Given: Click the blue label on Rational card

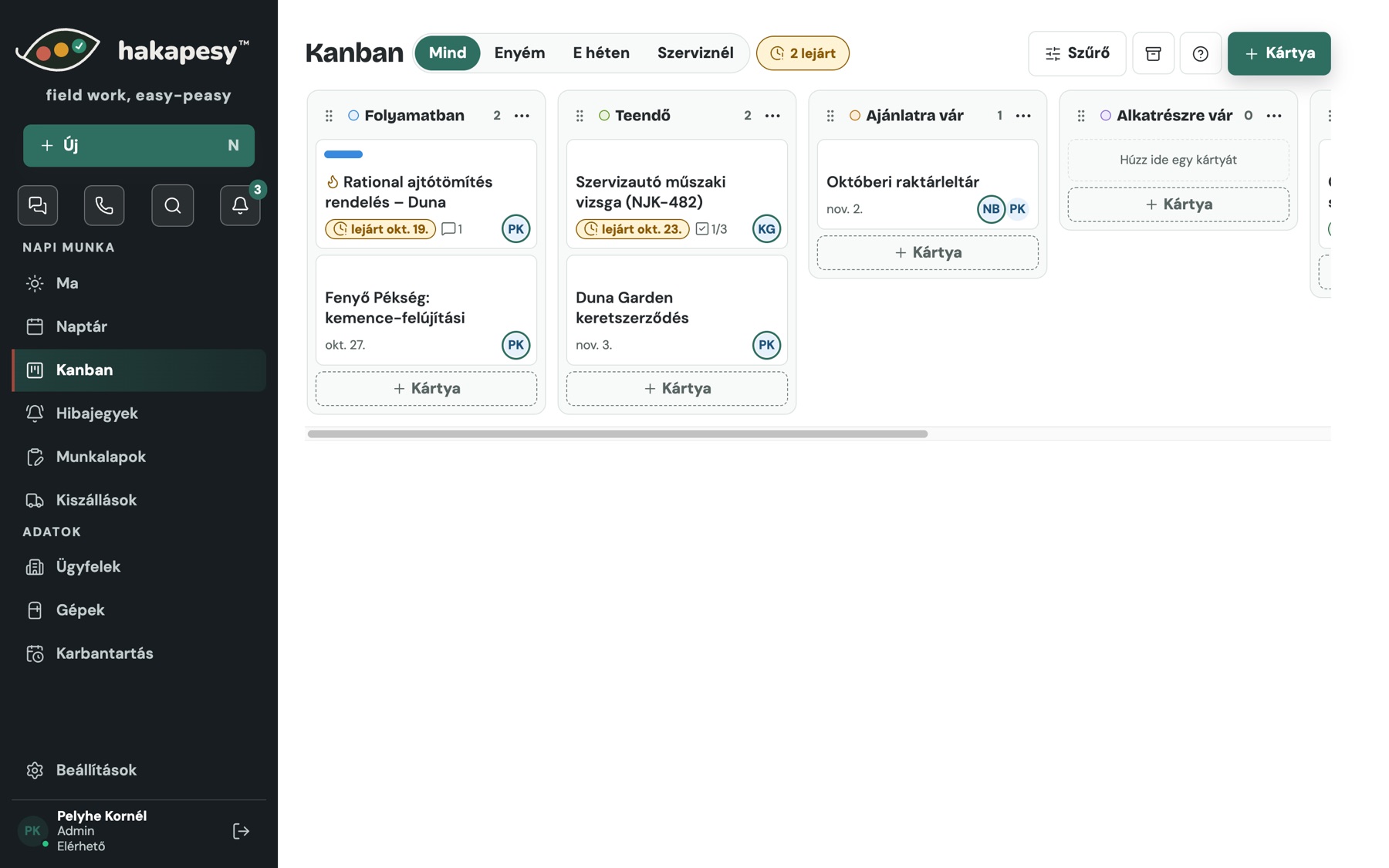Looking at the screenshot, I should point(343,154).
